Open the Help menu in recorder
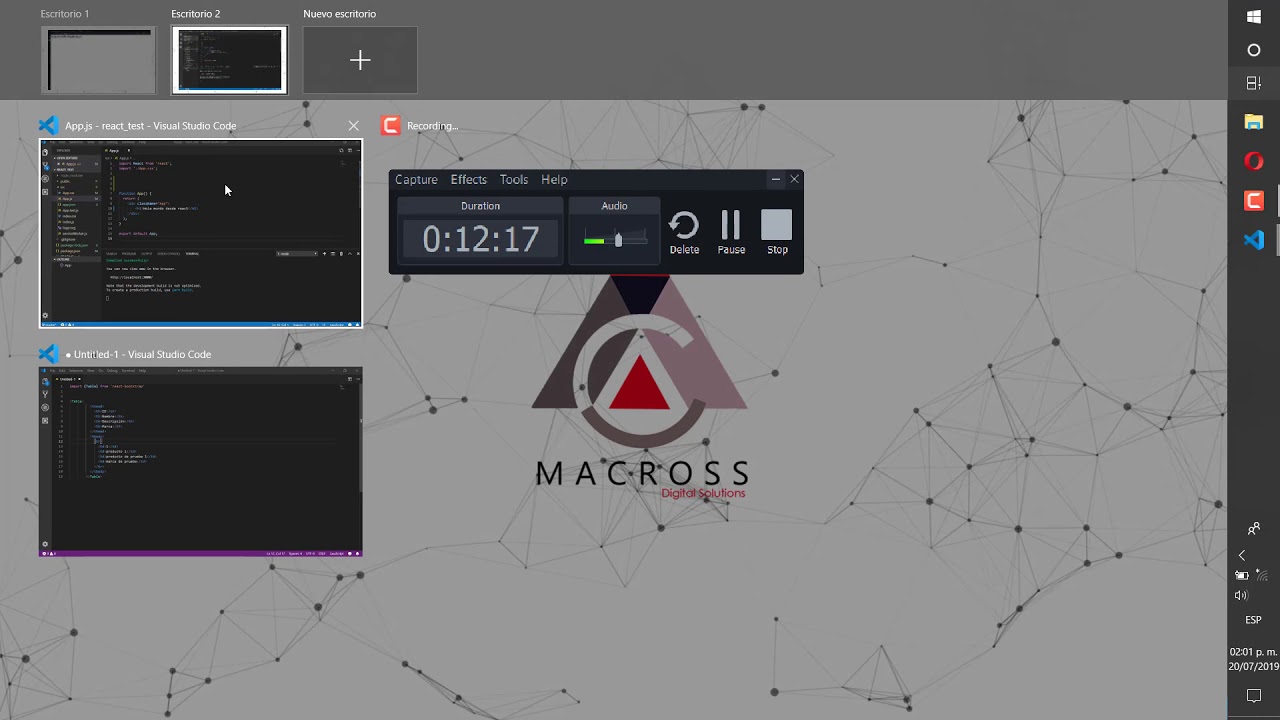This screenshot has width=1280, height=720. point(554,180)
